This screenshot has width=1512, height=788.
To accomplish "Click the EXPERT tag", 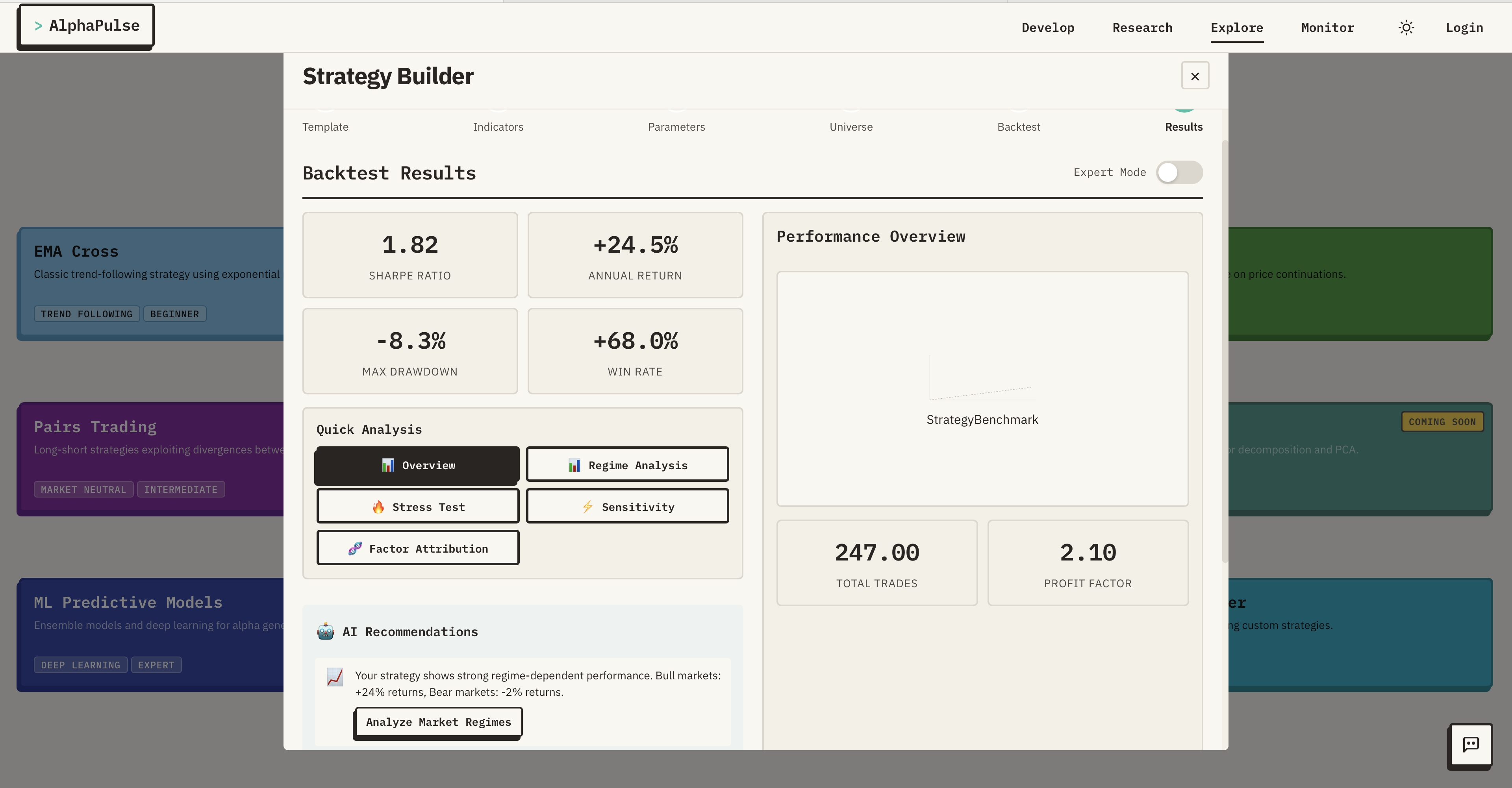I will 156,665.
